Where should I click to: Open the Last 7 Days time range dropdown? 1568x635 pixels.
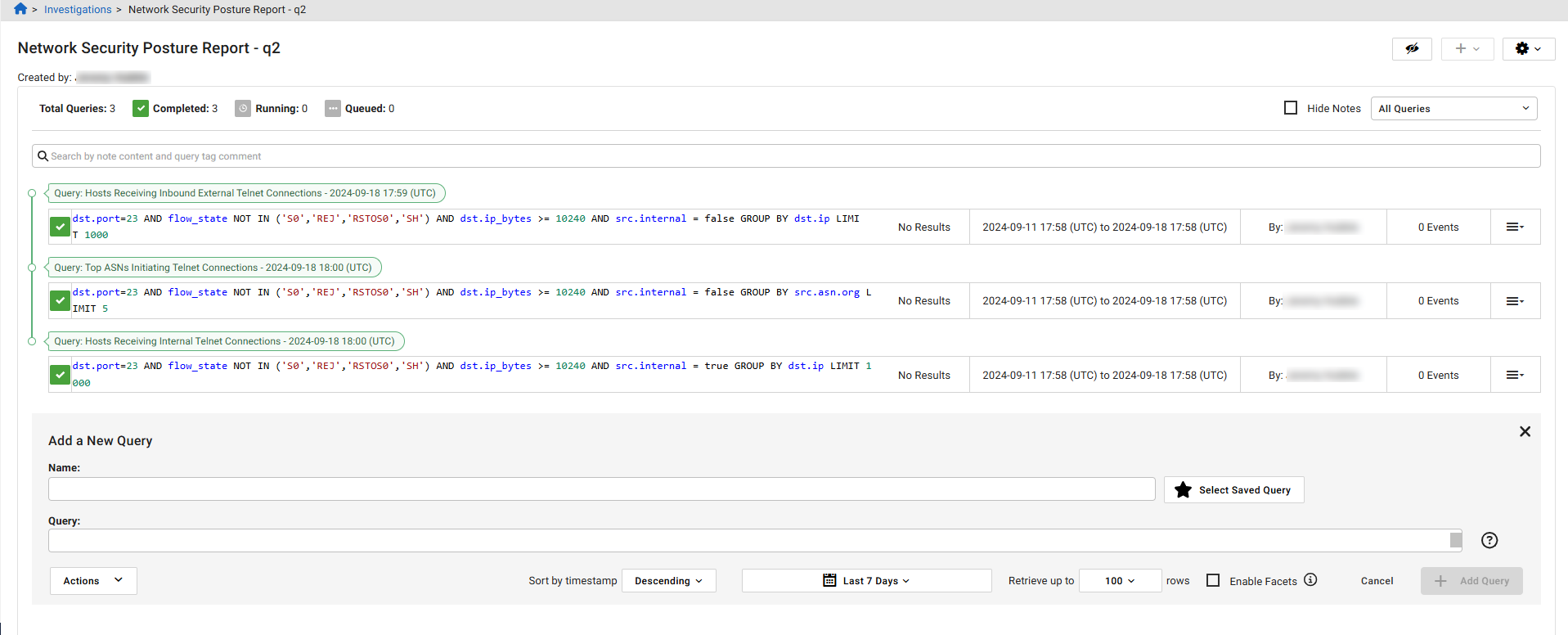866,581
